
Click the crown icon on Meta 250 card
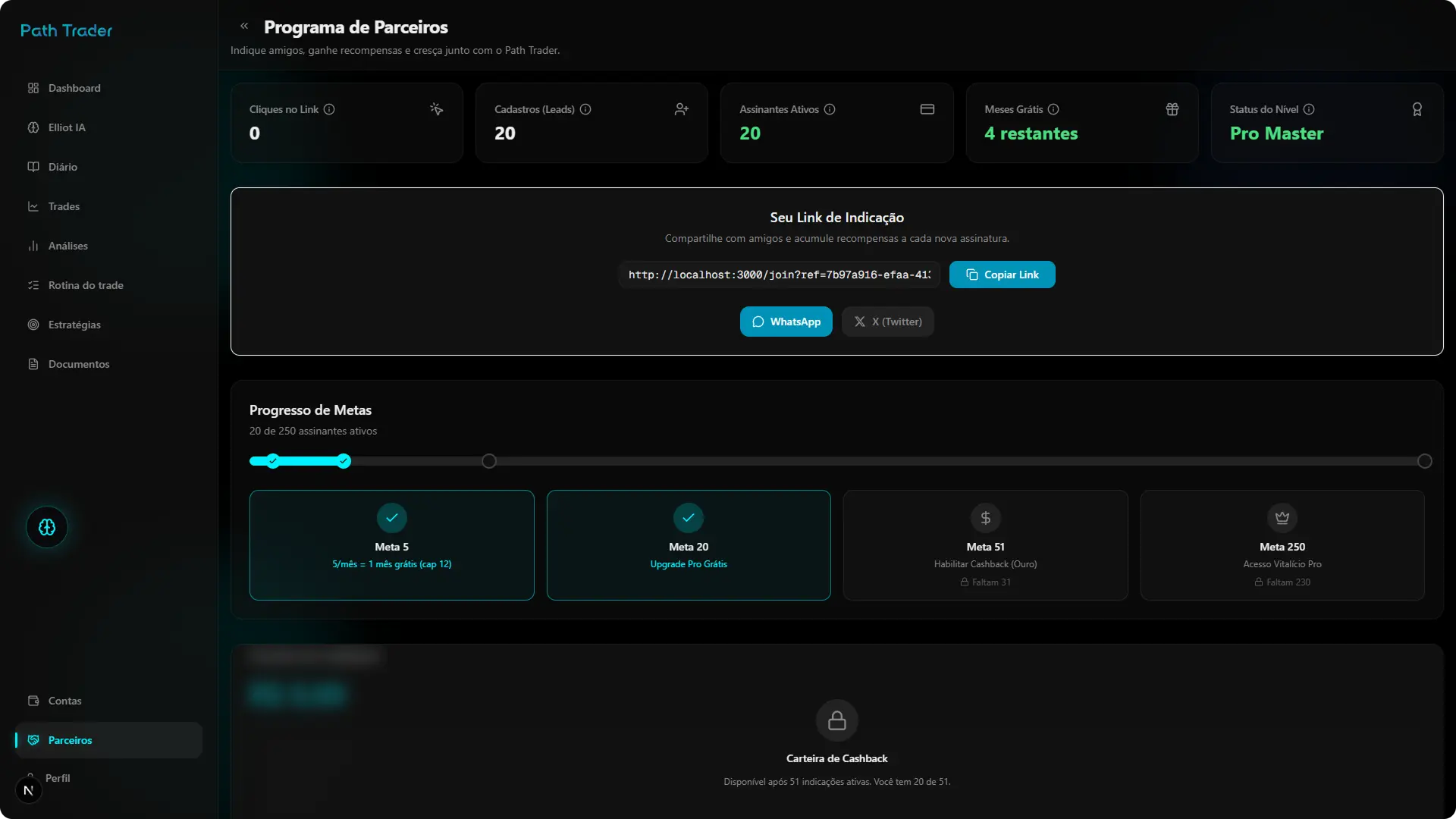coord(1282,518)
